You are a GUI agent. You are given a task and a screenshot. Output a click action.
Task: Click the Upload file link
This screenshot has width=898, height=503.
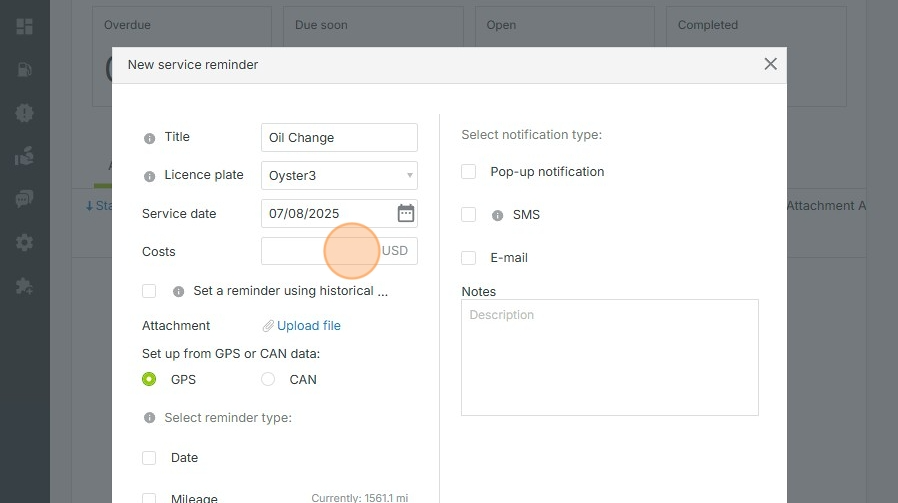pos(309,325)
